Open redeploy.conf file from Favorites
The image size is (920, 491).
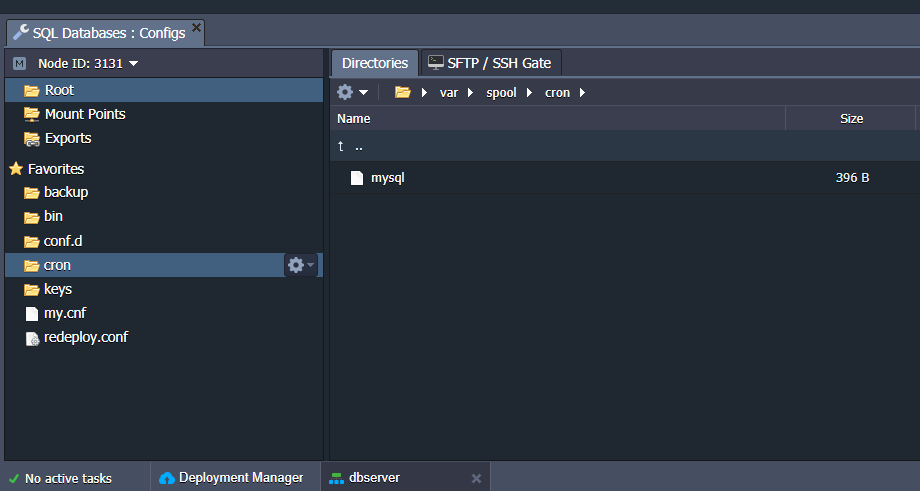point(85,337)
